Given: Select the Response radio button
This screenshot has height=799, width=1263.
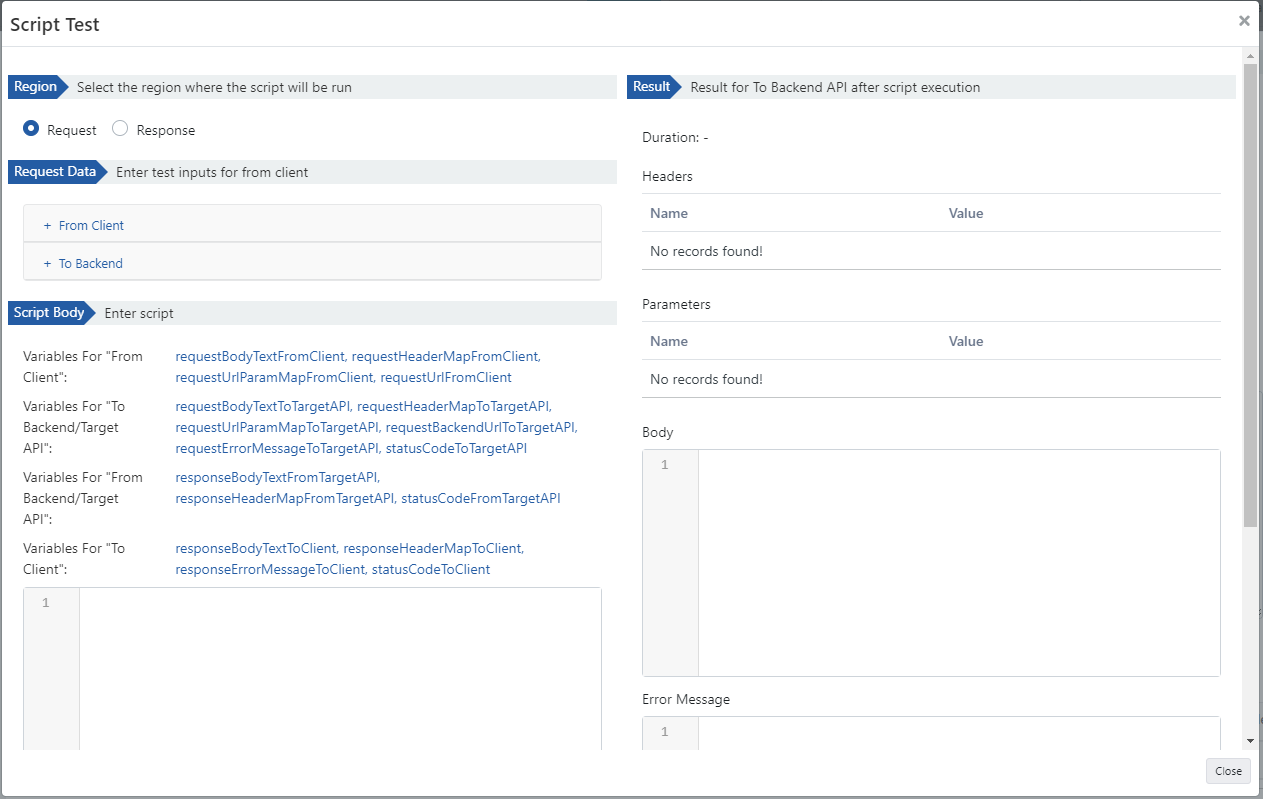Looking at the screenshot, I should 120,129.
